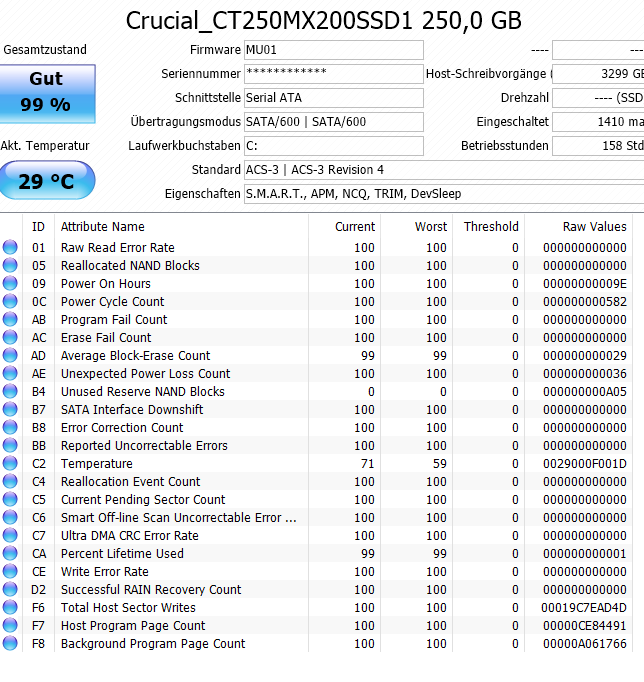The image size is (644, 682).
Task: Select the Raw Read Error Rate attribute name
Action: [117, 247]
